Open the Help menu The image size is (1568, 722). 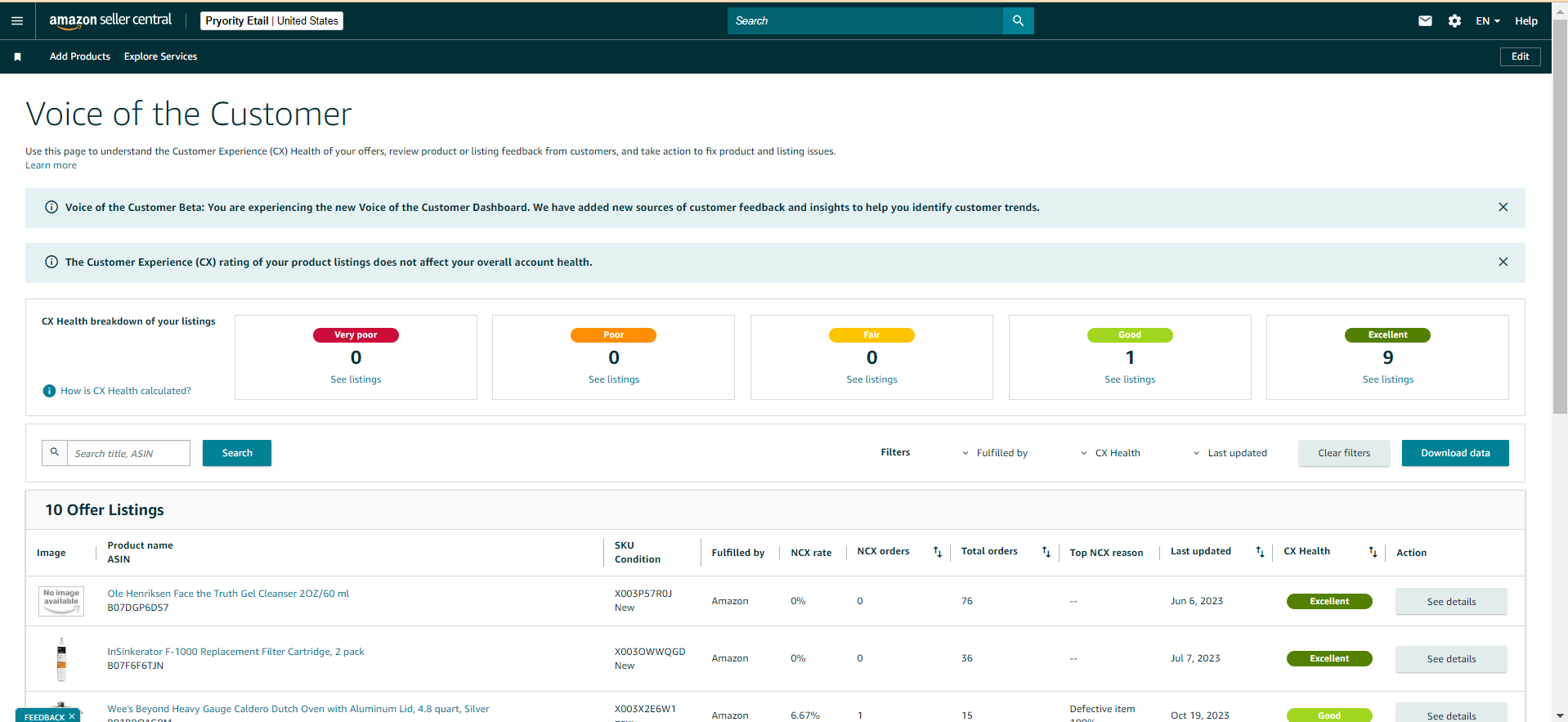tap(1525, 21)
